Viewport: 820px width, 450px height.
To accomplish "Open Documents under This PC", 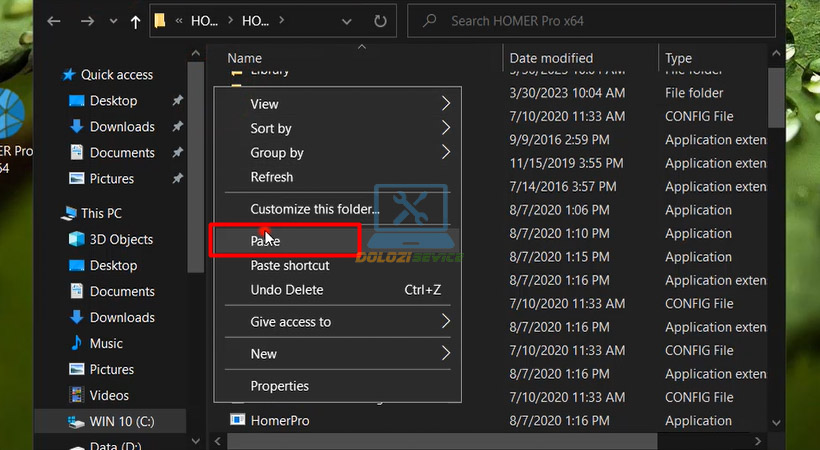I will pyautogui.click(x=122, y=291).
